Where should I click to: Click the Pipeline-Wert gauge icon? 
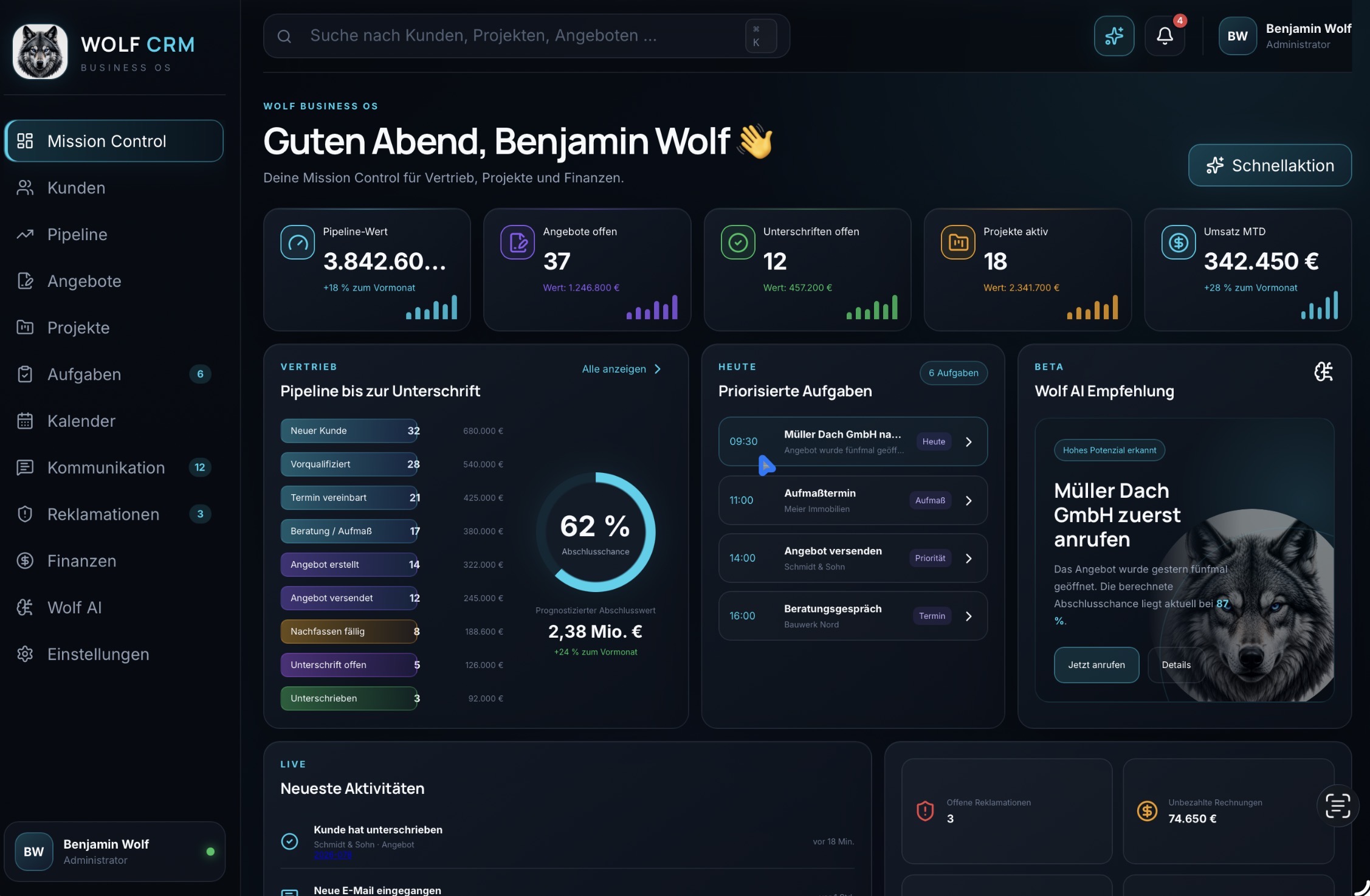click(x=297, y=242)
